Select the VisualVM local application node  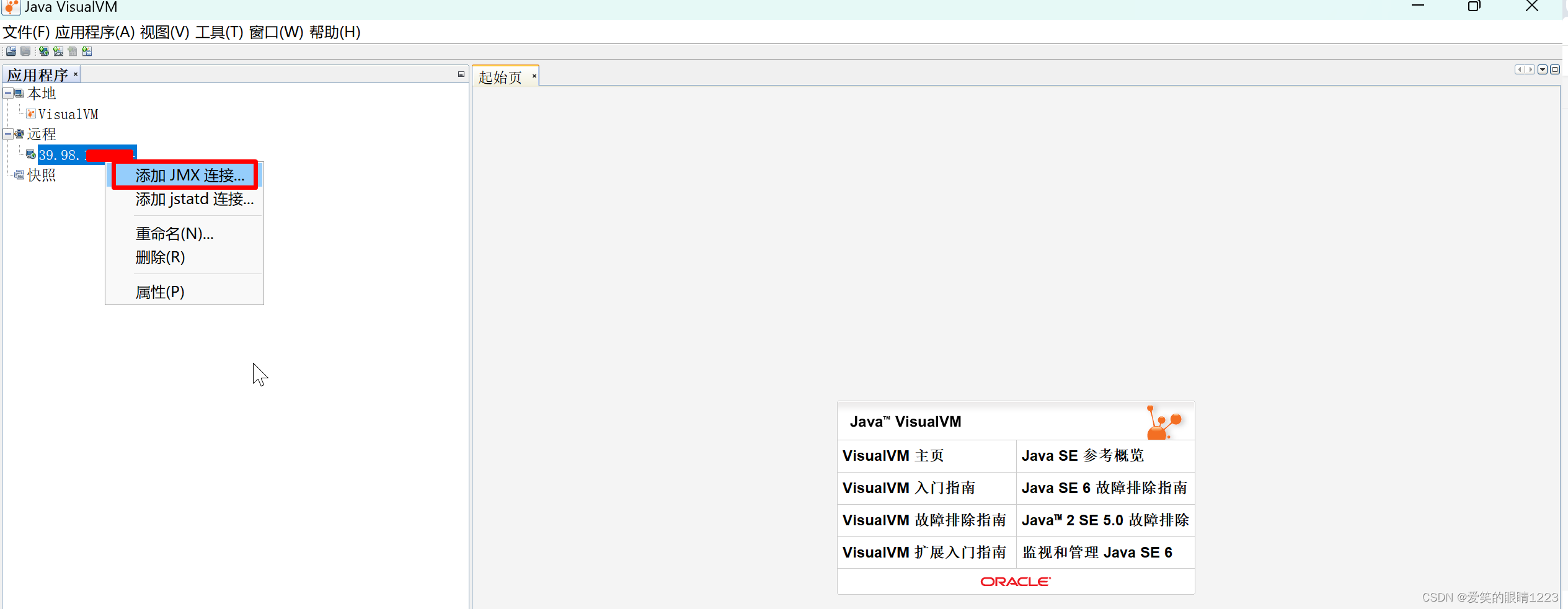(68, 114)
